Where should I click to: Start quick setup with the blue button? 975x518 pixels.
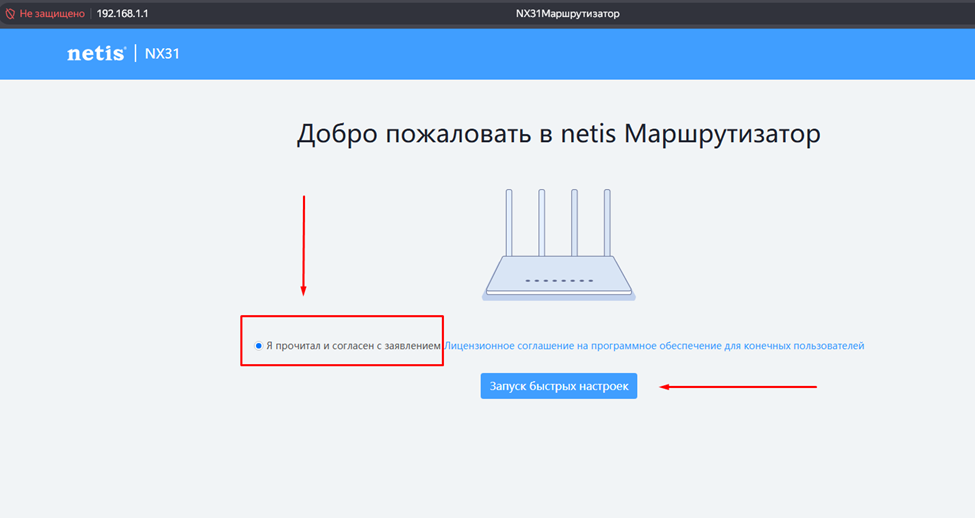click(x=558, y=386)
